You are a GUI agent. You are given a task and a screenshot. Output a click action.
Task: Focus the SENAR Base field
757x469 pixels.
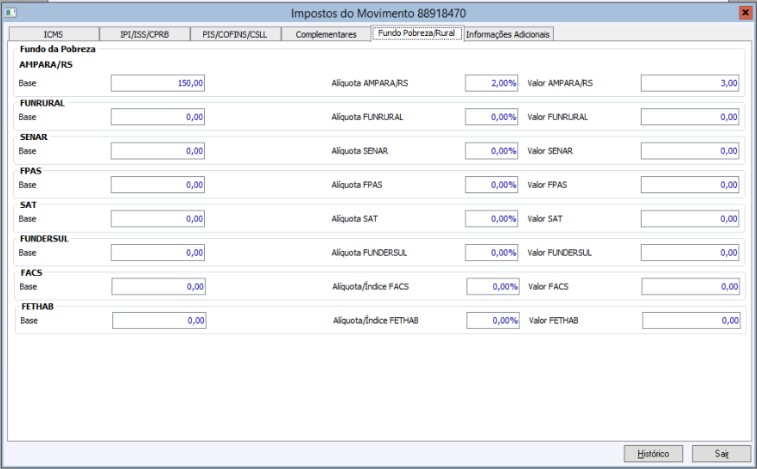click(x=158, y=151)
